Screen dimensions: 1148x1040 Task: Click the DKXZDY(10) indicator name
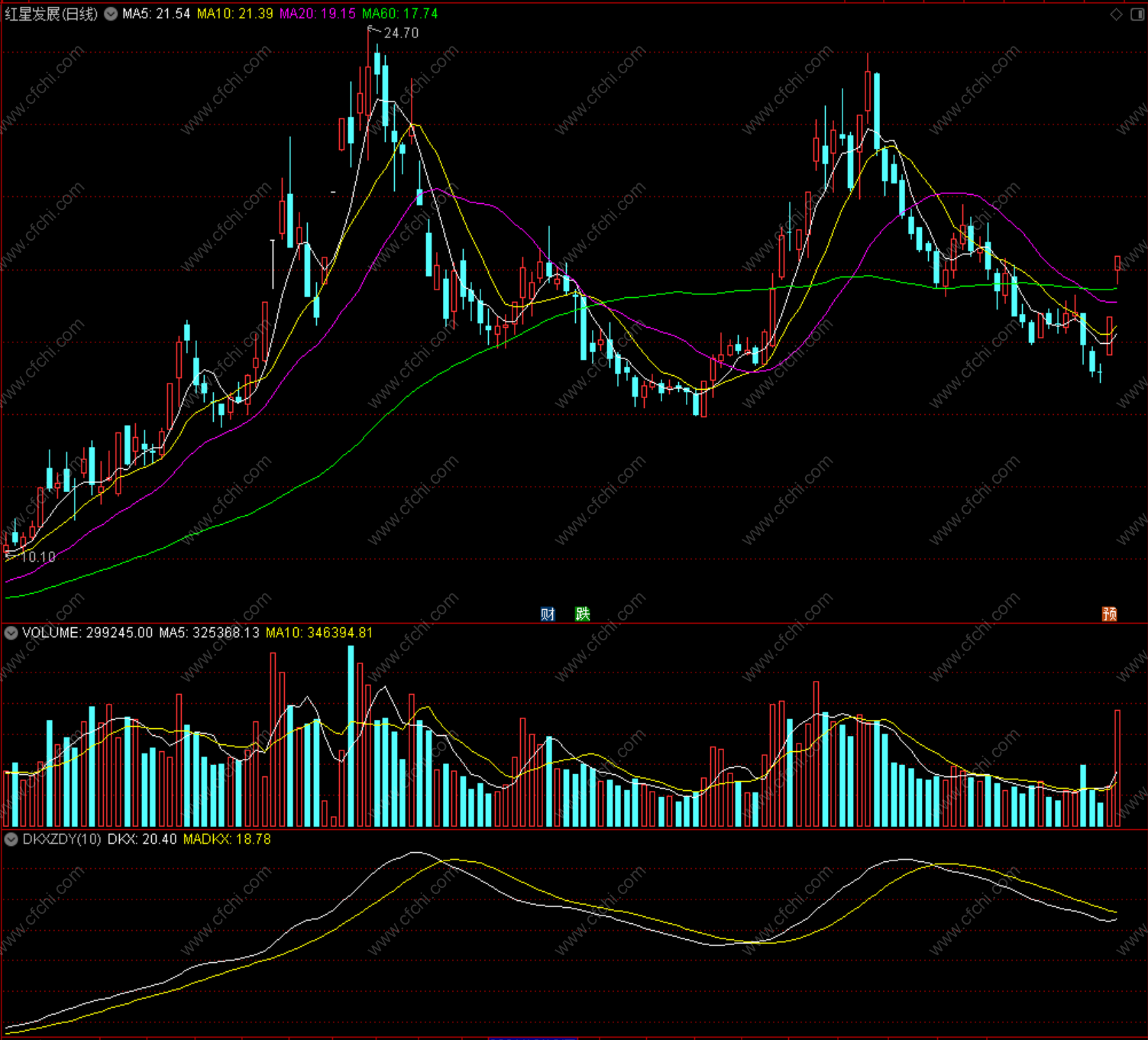[62, 839]
